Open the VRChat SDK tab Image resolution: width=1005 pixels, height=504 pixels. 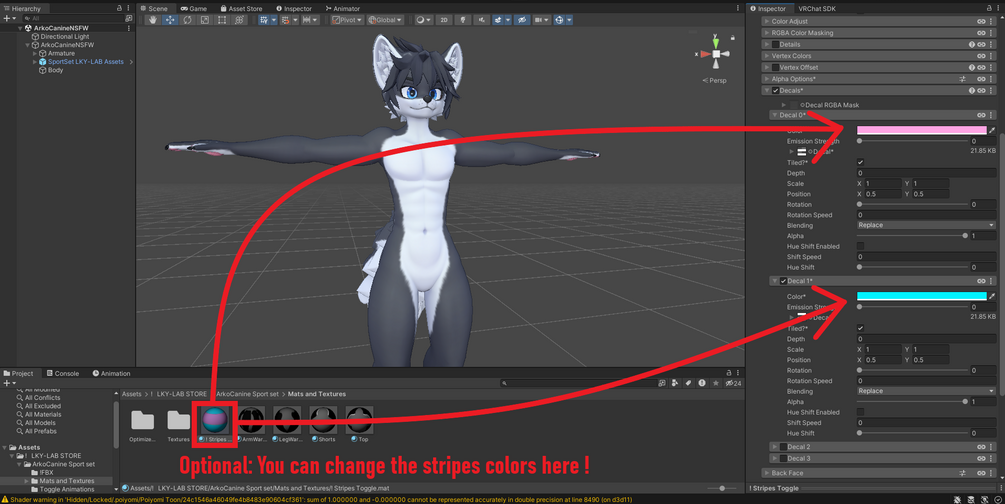pyautogui.click(x=817, y=8)
